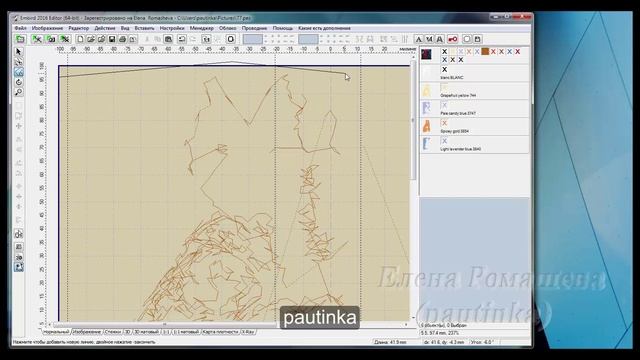This screenshot has width=640, height=360.
Task: Click the first gray-blue toolbar input box
Action: click(x=253, y=39)
